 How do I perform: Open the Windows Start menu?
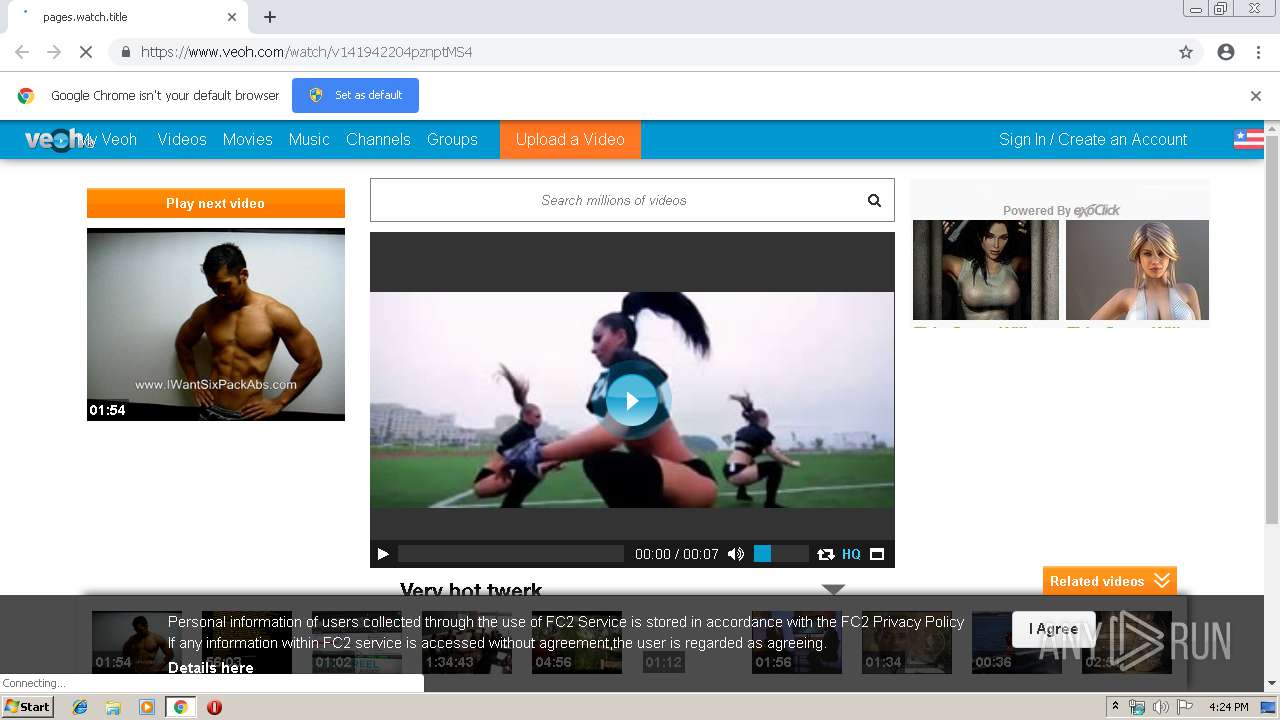[x=27, y=706]
